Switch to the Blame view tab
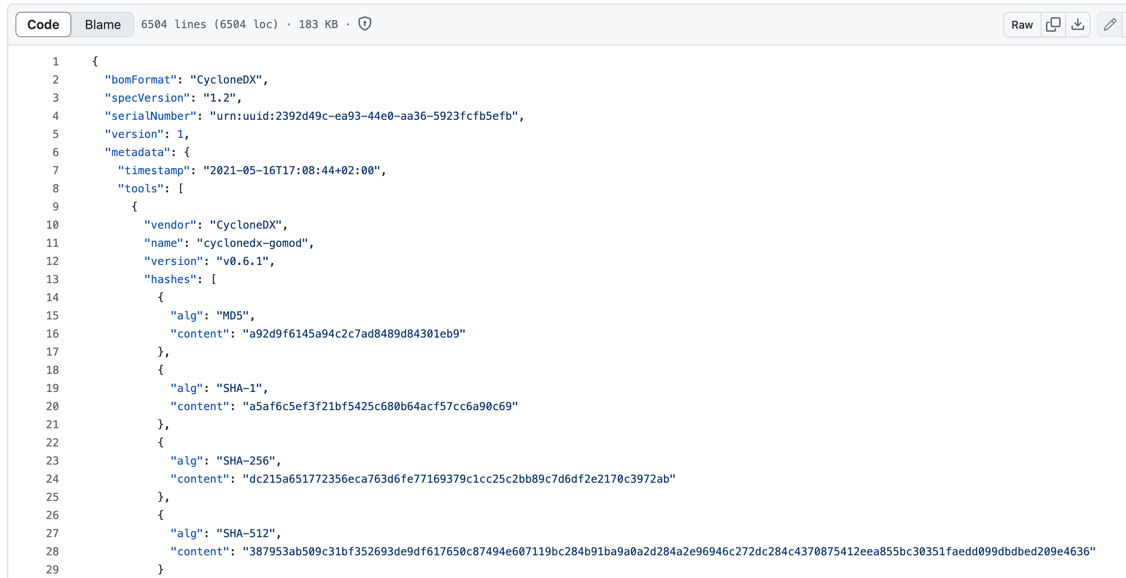The width and height of the screenshot is (1126, 578). 103,24
